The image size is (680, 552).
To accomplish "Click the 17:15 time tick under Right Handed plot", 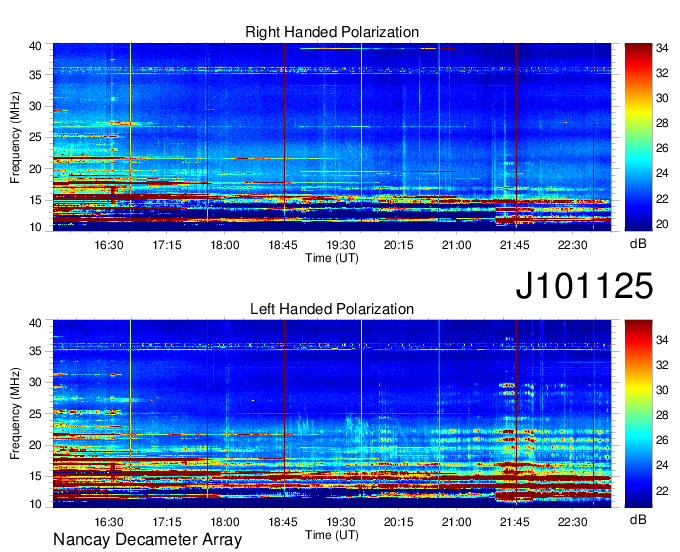I will 167,245.
